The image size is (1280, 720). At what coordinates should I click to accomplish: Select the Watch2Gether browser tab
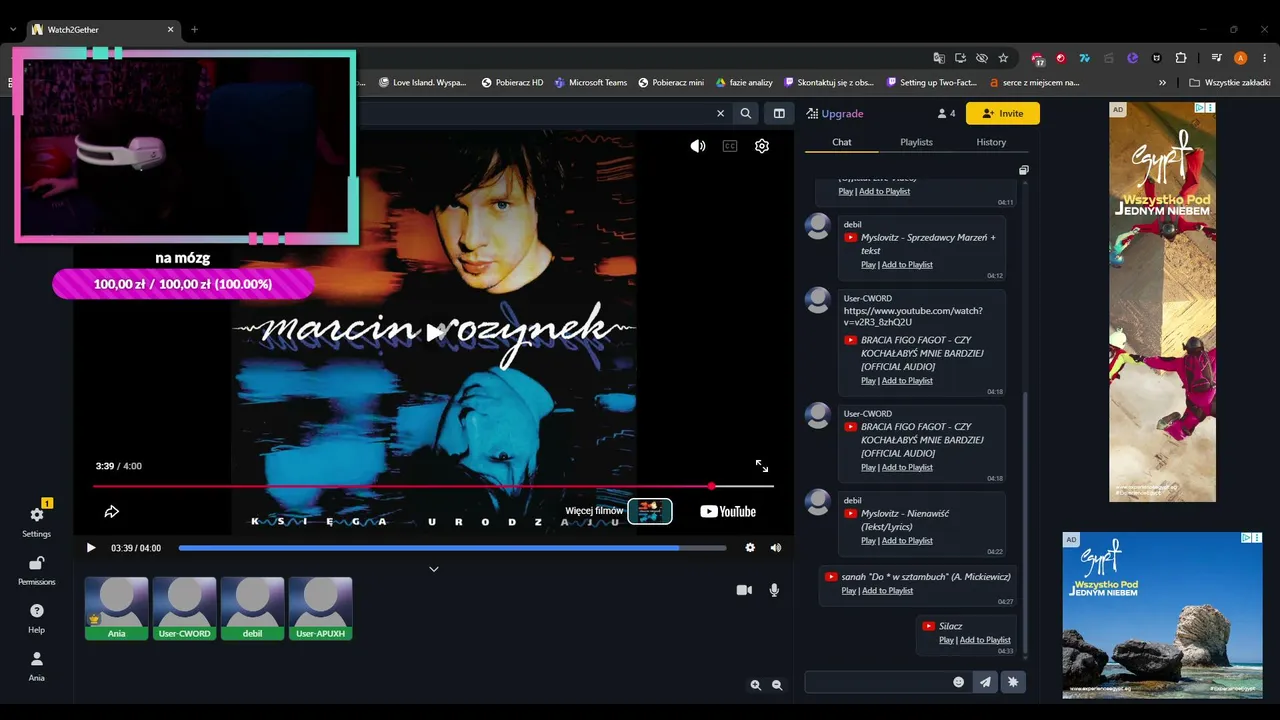103,30
